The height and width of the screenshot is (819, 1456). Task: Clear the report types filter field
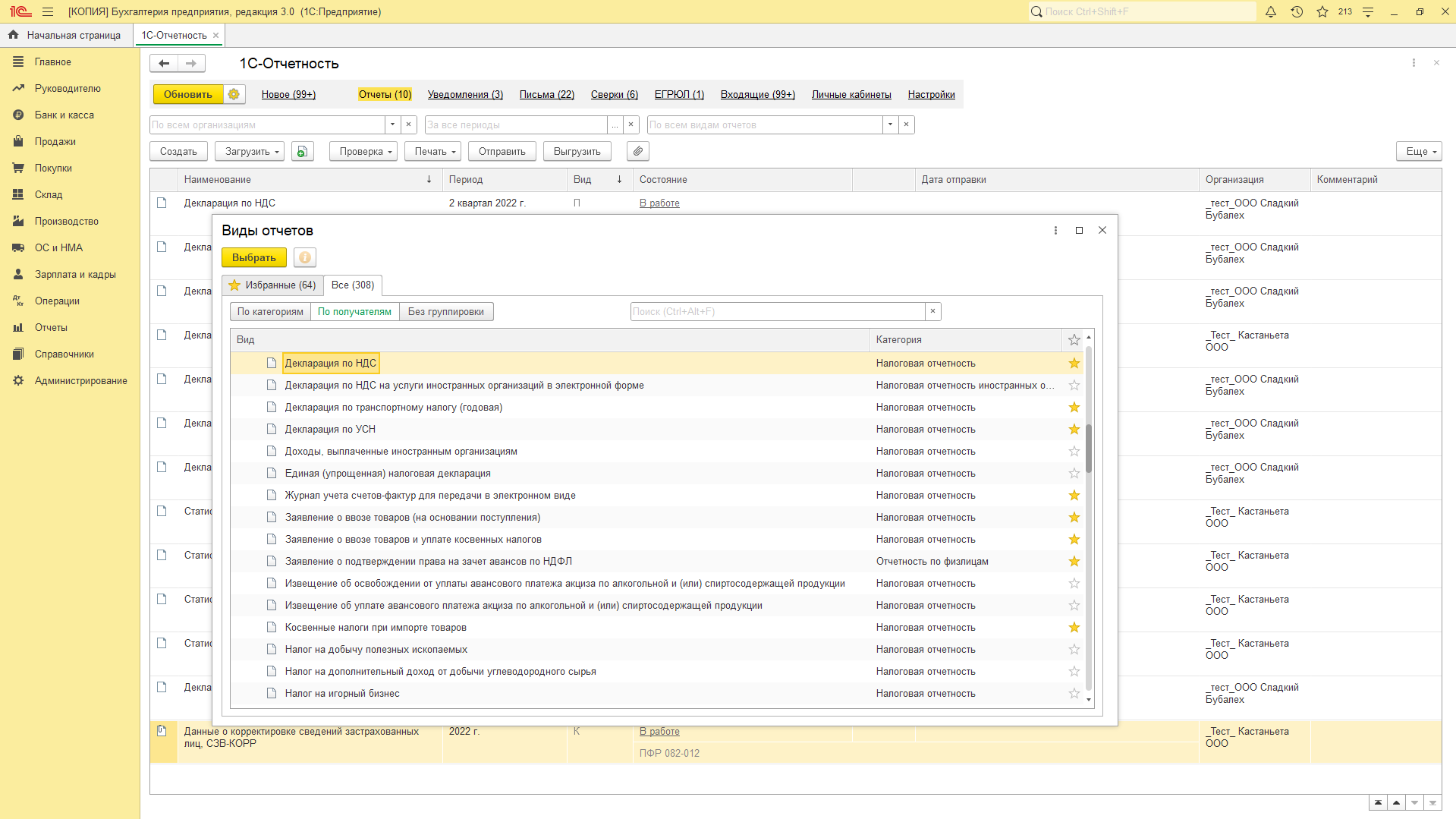[x=907, y=124]
